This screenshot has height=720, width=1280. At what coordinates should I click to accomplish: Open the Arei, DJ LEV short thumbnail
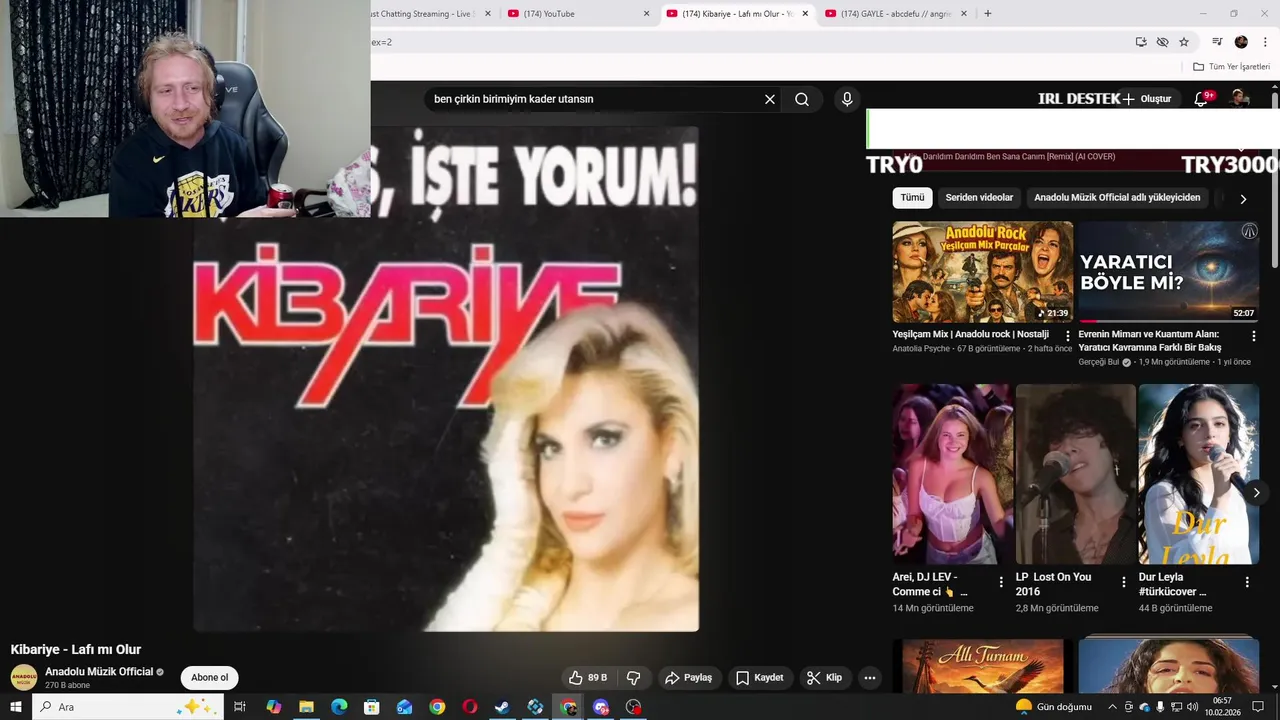click(x=953, y=474)
